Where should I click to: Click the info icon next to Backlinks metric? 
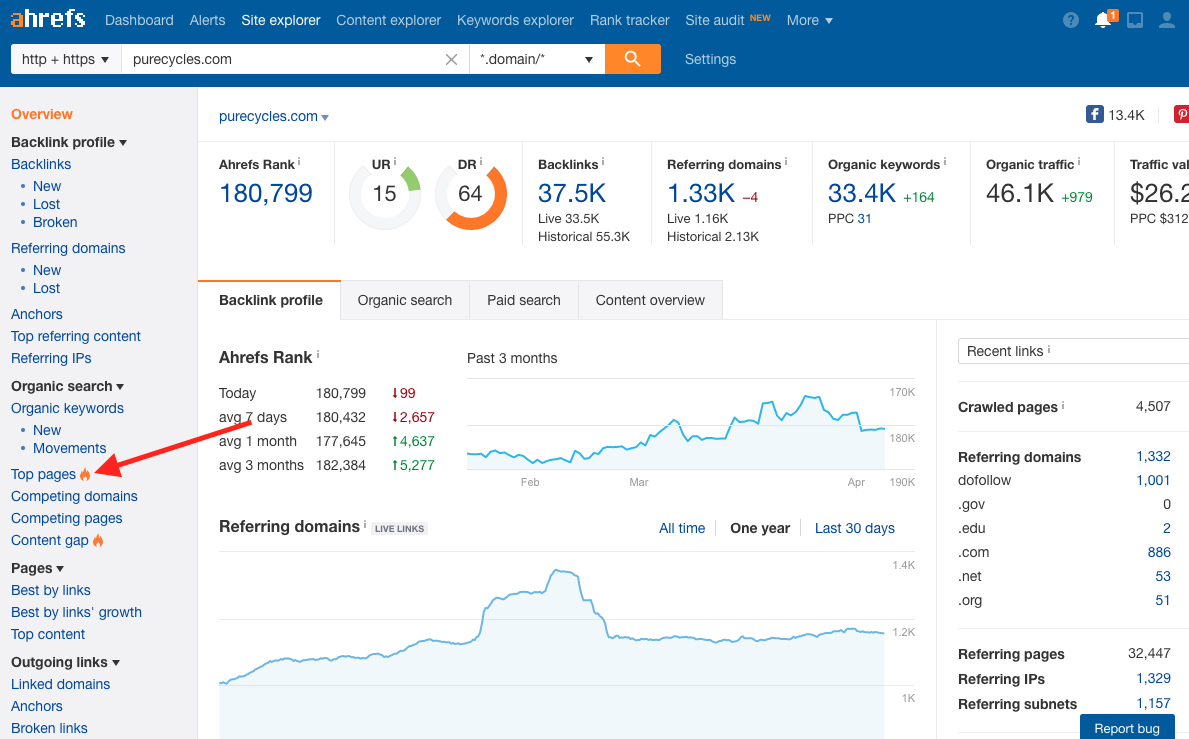point(603,161)
